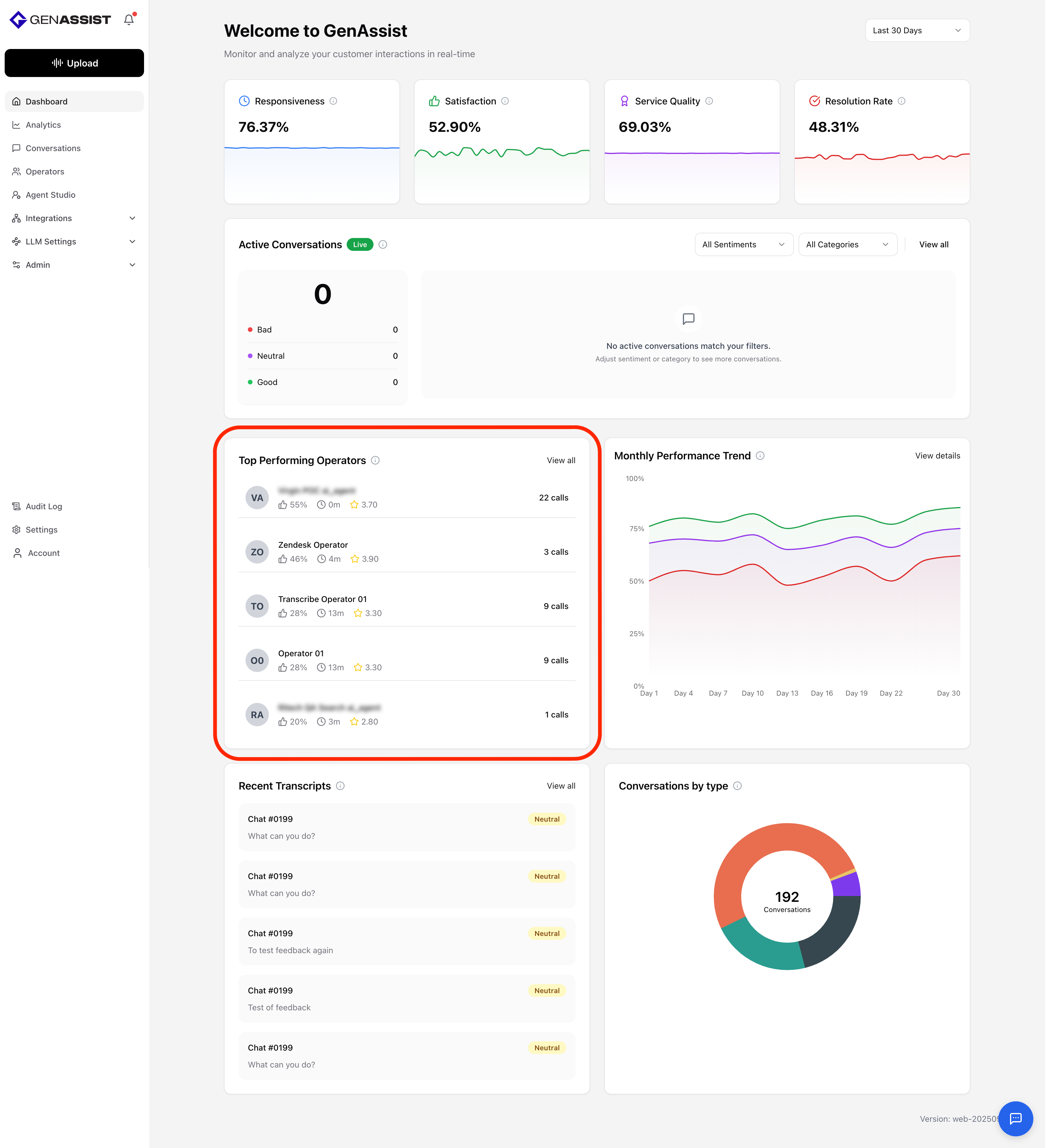The image size is (1045, 1148).
Task: Open the All Sentiments filter dropdown
Action: tap(743, 244)
